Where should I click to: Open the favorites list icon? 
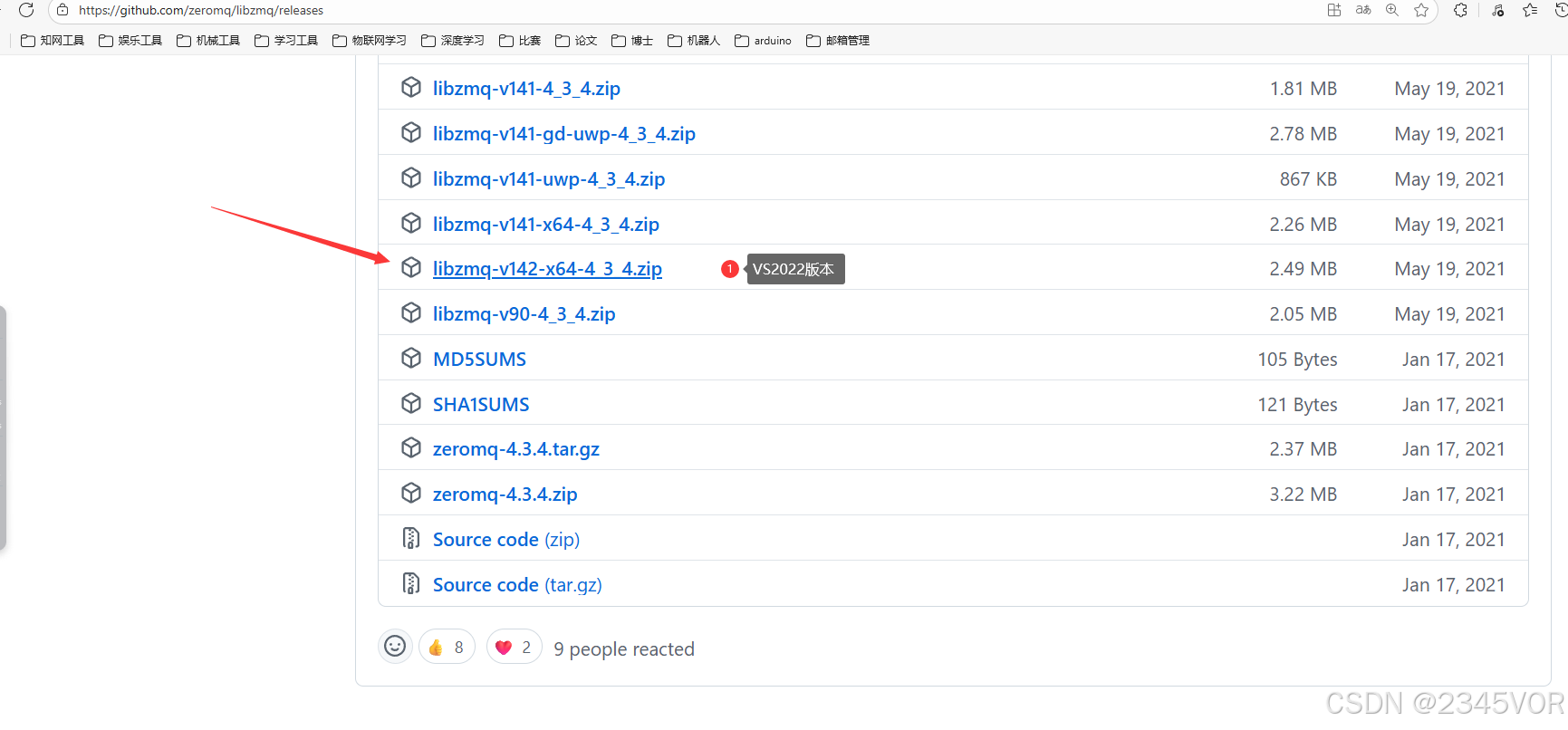click(x=1530, y=10)
